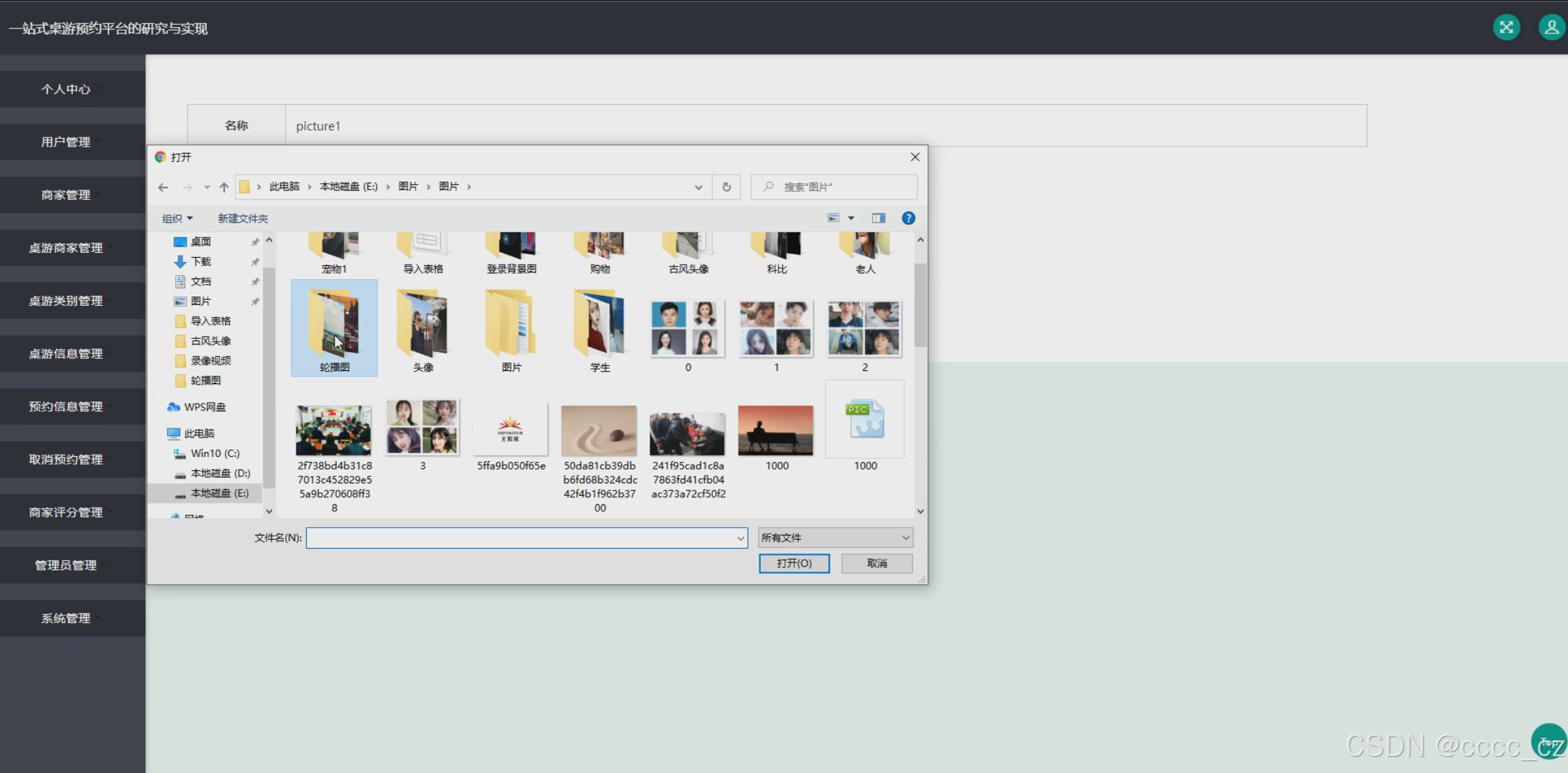The height and width of the screenshot is (773, 1568).
Task: Expand the 组织 dropdown menu
Action: pos(177,218)
